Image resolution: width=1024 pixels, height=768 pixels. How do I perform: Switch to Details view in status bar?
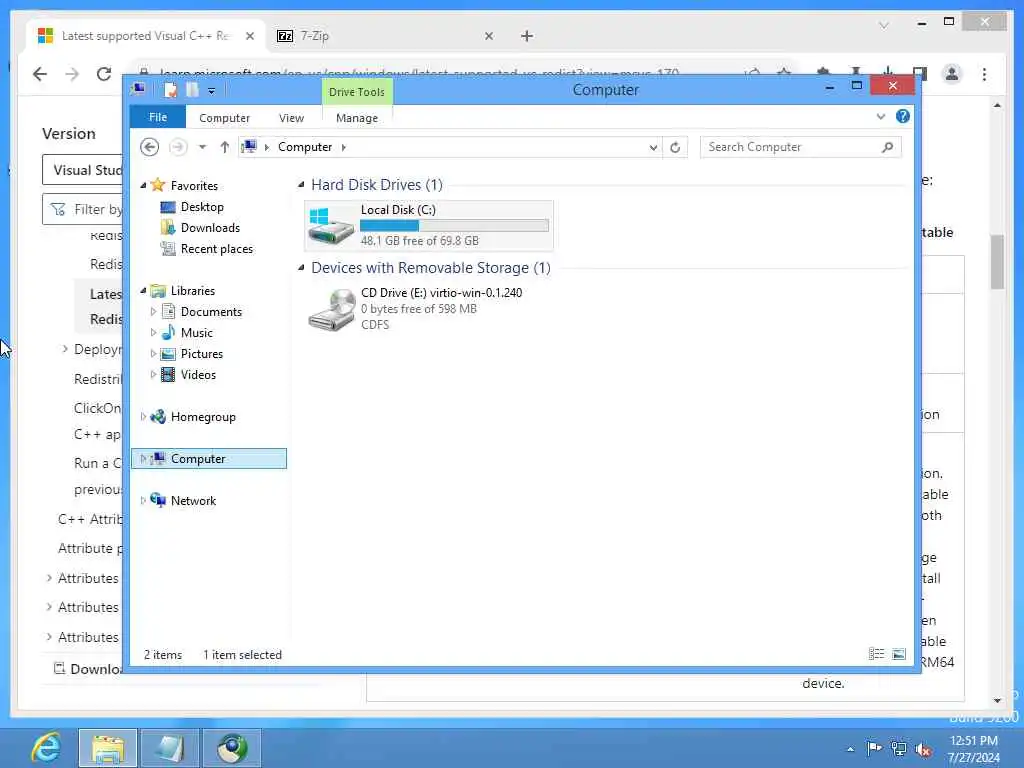point(876,654)
